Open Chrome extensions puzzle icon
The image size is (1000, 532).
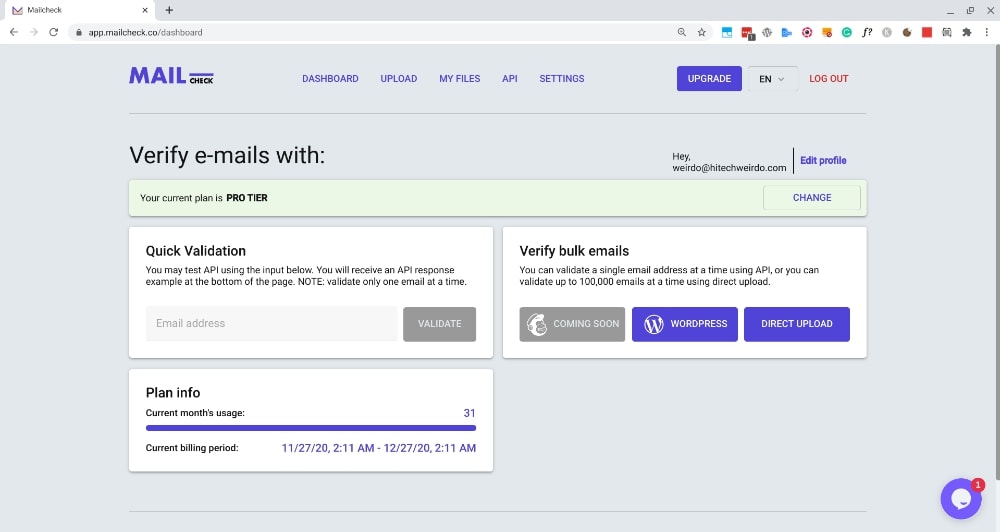(967, 32)
